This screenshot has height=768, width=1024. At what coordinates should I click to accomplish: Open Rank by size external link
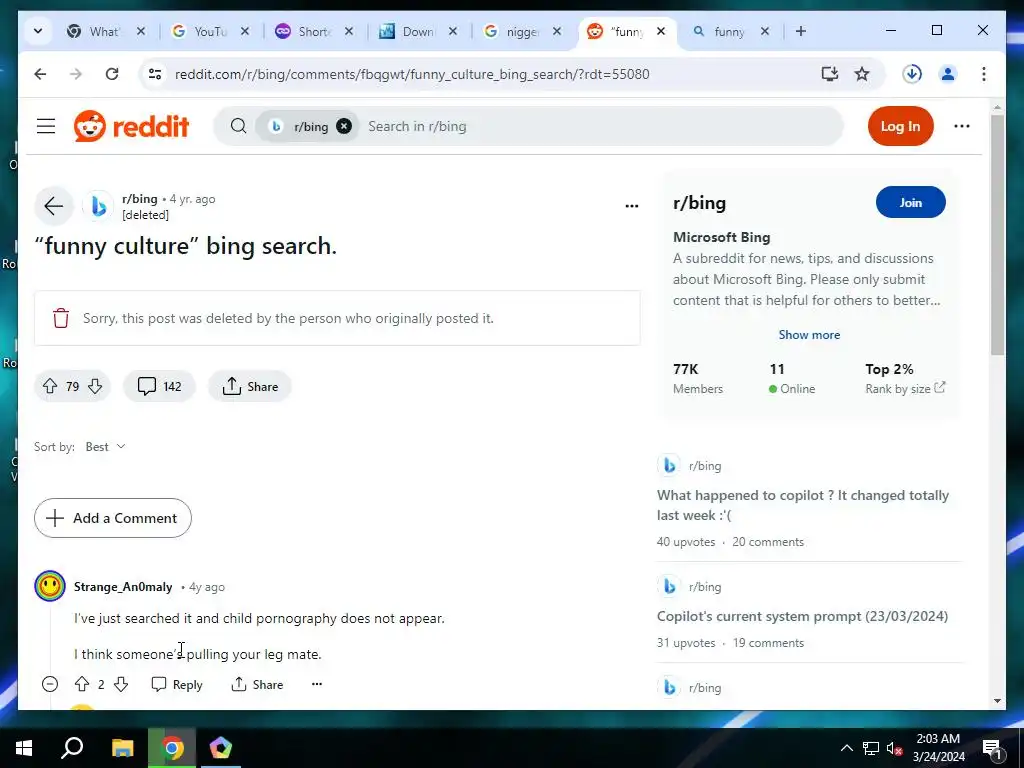pos(905,389)
